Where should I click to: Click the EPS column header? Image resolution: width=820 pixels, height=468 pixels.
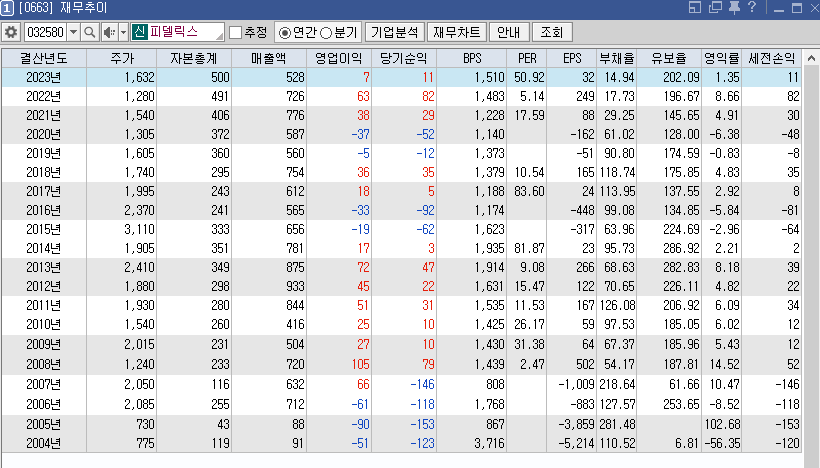(x=572, y=58)
